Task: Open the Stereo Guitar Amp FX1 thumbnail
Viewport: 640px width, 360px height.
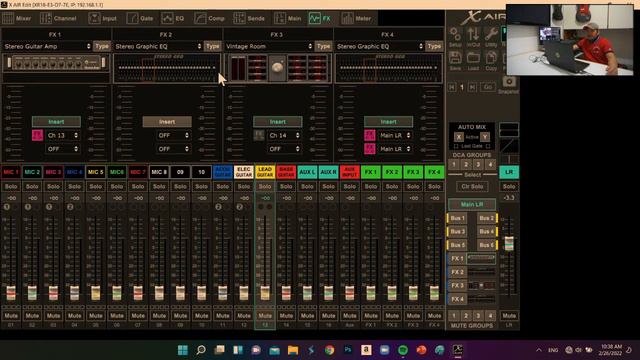Action: (56, 64)
